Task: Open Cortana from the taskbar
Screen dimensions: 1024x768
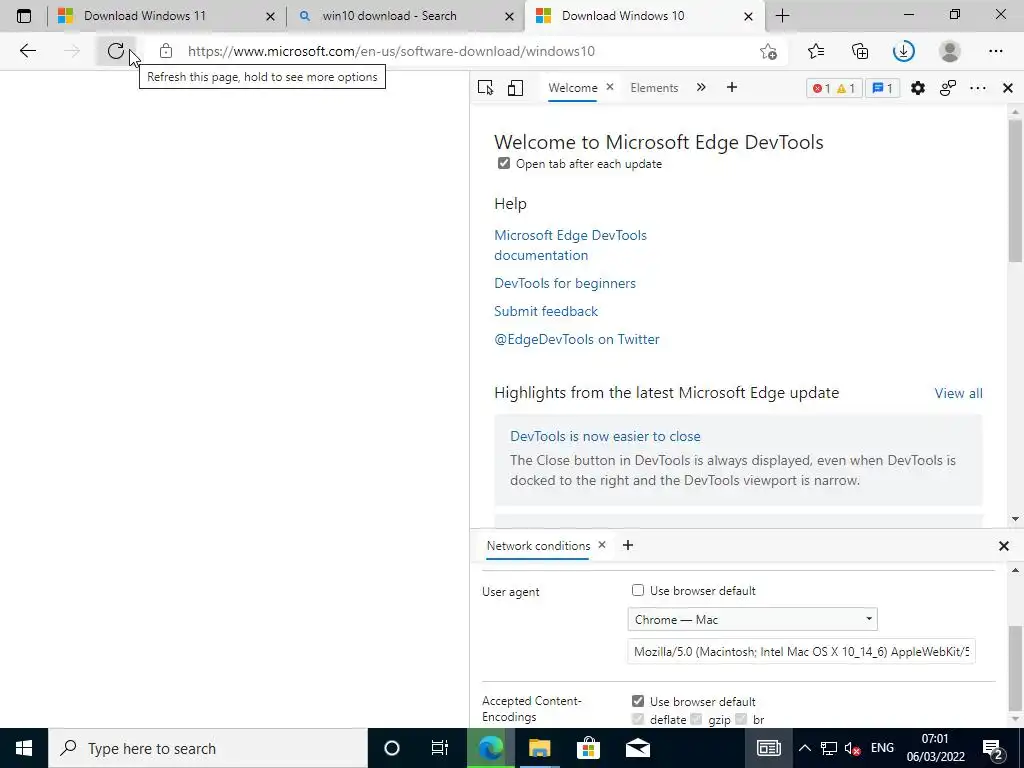Action: coord(392,748)
